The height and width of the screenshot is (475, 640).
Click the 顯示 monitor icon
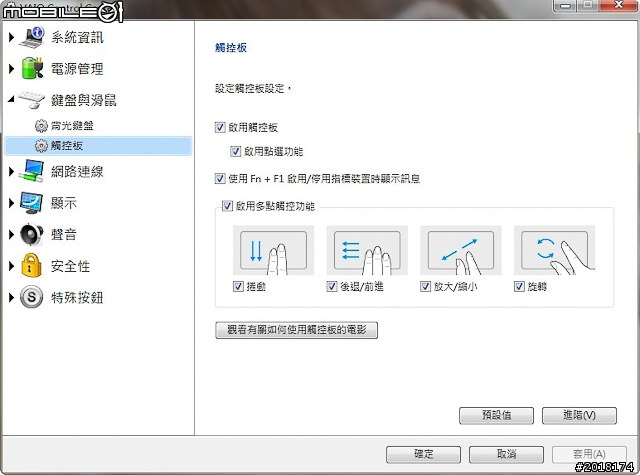pos(33,203)
